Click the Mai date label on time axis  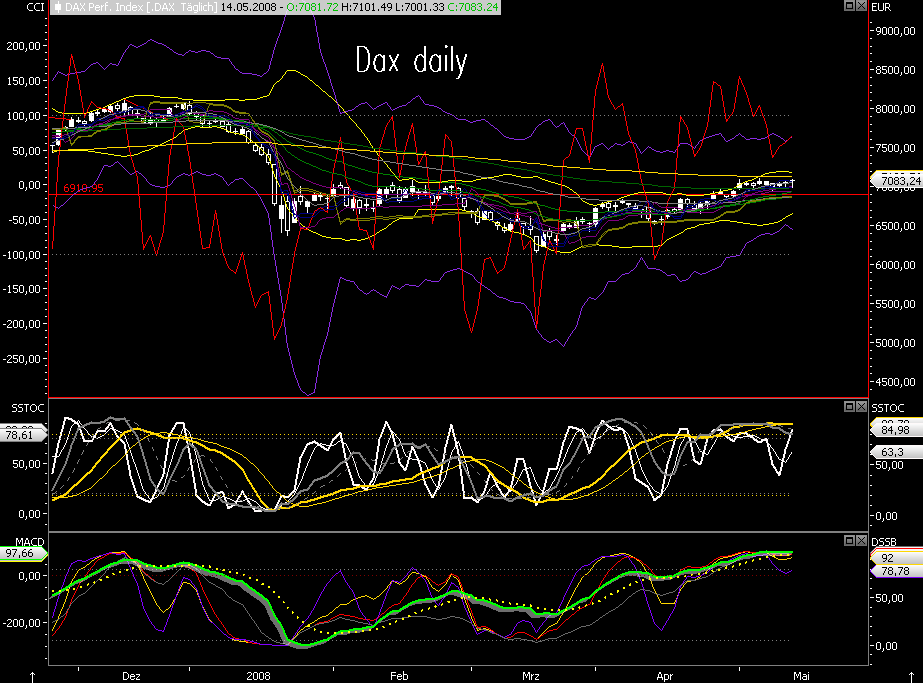[x=801, y=676]
